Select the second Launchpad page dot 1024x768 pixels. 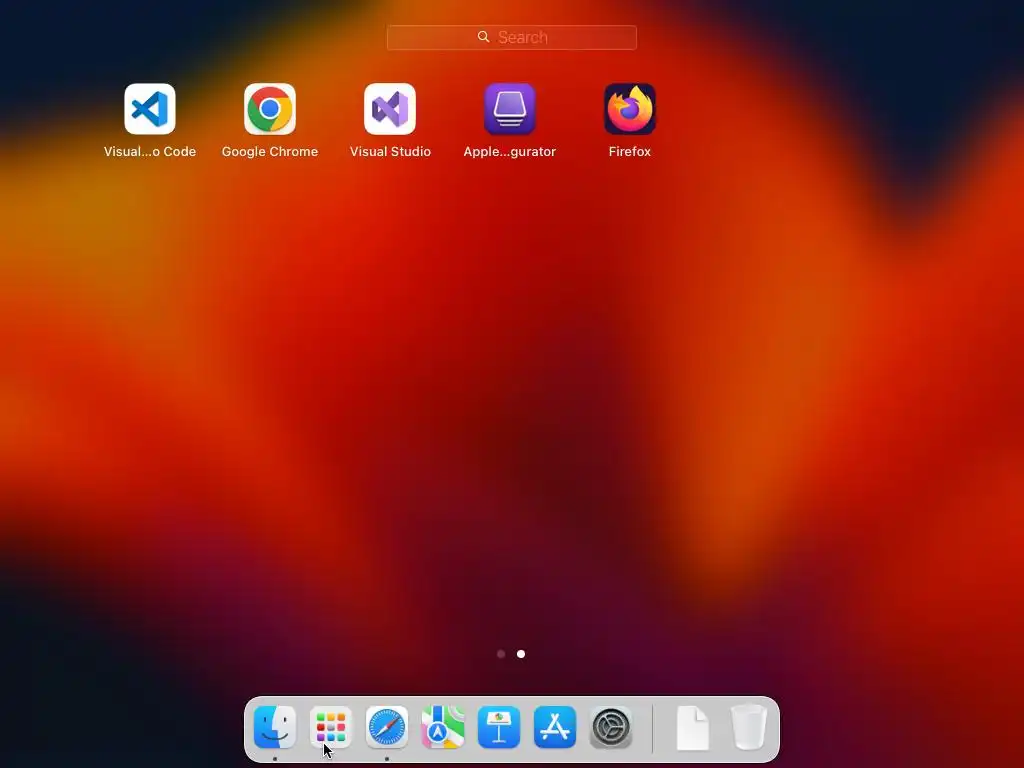point(520,654)
